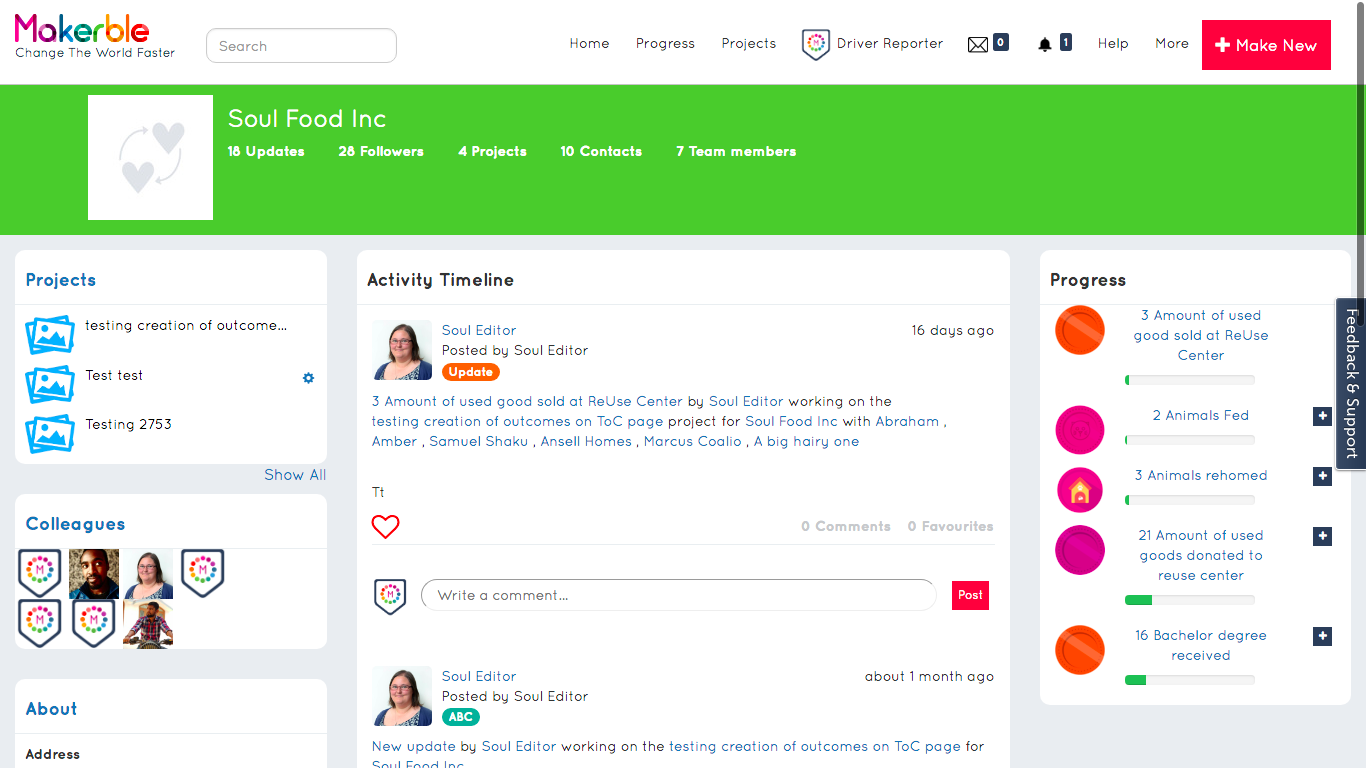Click the A big hairy one contact link
The width and height of the screenshot is (1366, 768).
pyautogui.click(x=806, y=441)
